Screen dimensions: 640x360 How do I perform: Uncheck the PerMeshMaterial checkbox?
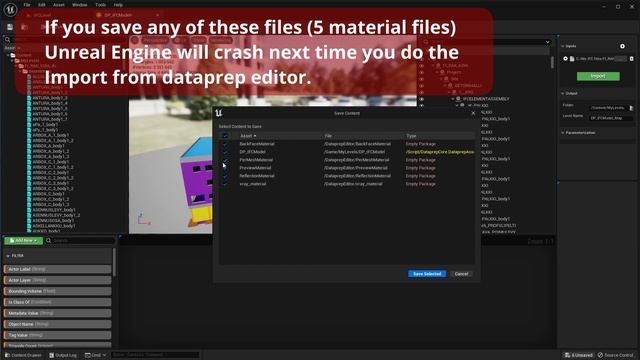(225, 160)
